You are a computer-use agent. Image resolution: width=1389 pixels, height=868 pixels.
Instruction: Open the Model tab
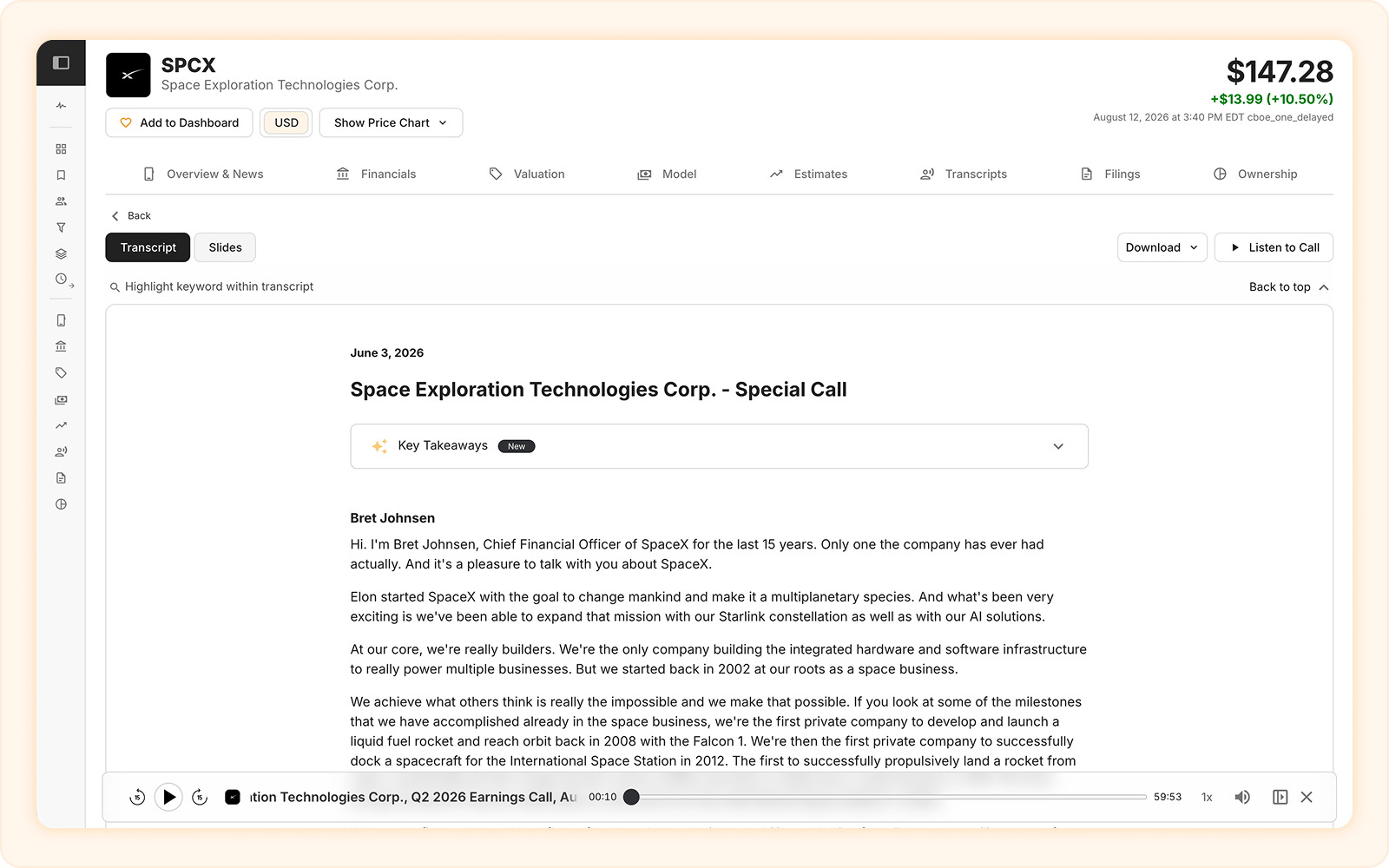click(667, 174)
